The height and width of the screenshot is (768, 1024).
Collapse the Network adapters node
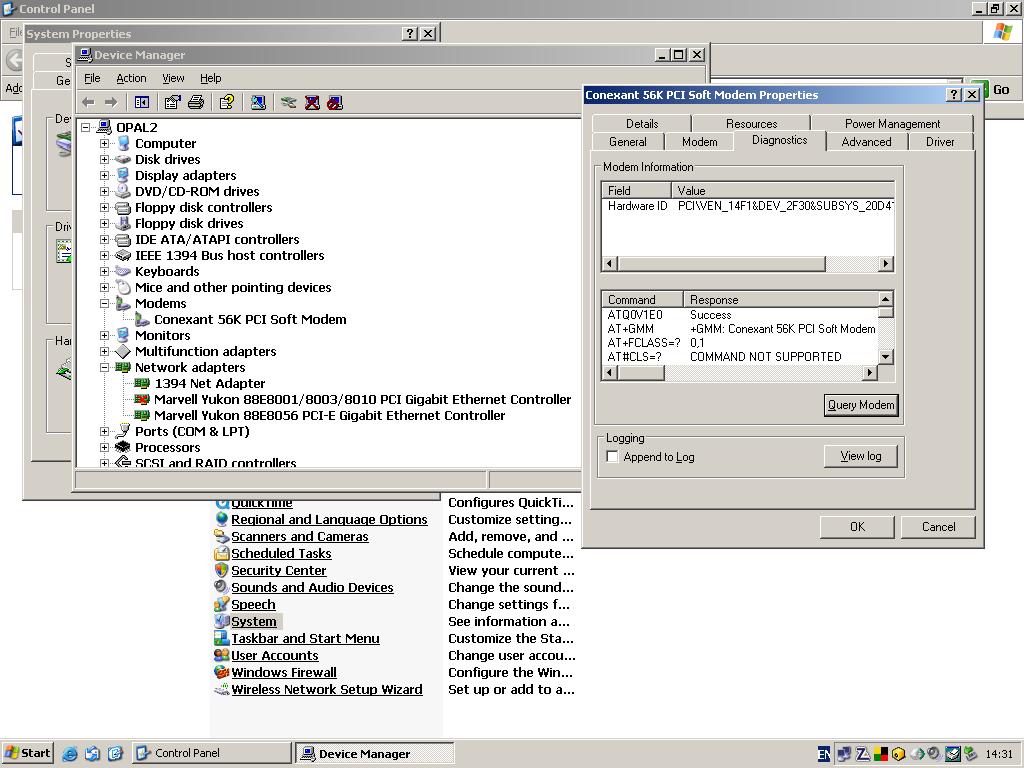pos(104,368)
